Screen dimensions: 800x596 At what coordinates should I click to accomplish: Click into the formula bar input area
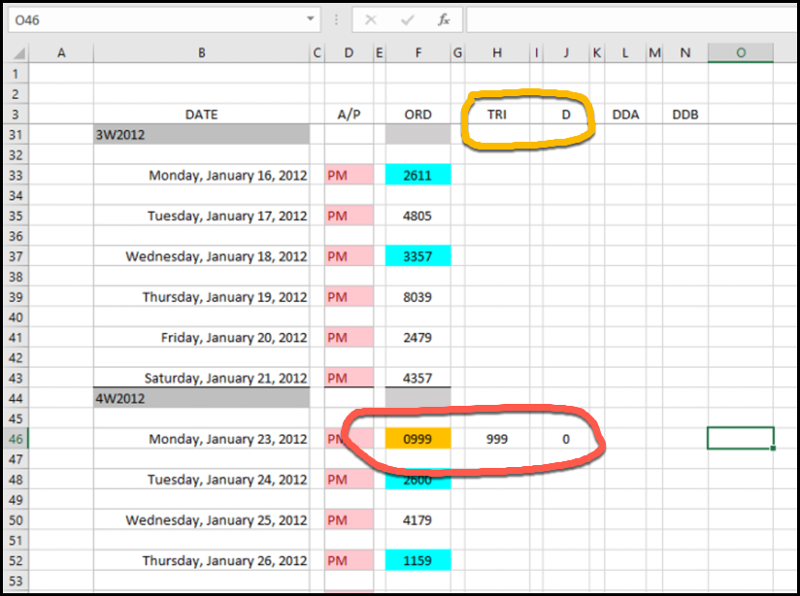(x=630, y=19)
